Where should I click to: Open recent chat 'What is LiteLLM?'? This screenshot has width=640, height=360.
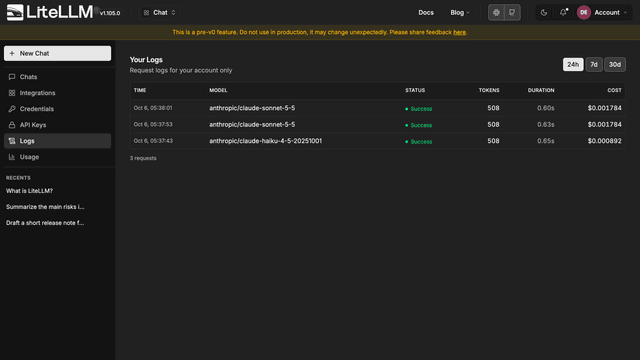[x=29, y=191]
